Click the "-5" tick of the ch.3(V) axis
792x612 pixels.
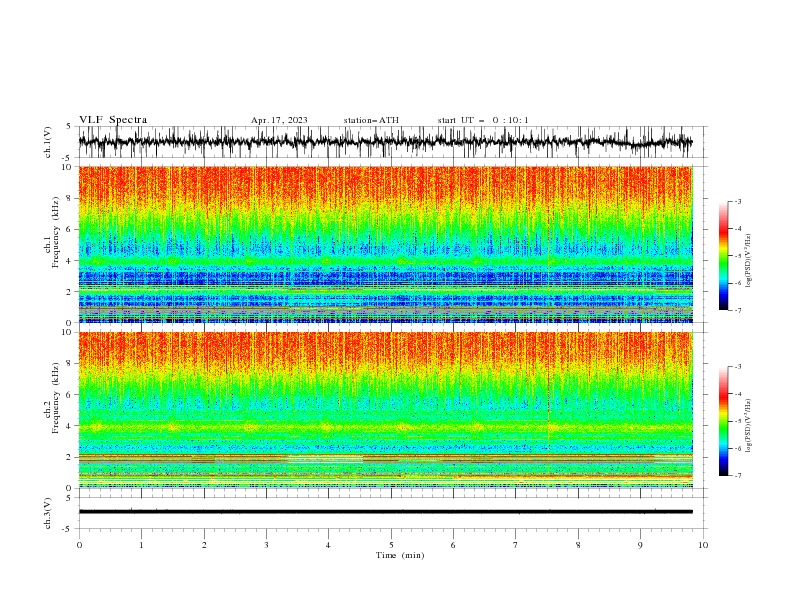click(67, 529)
